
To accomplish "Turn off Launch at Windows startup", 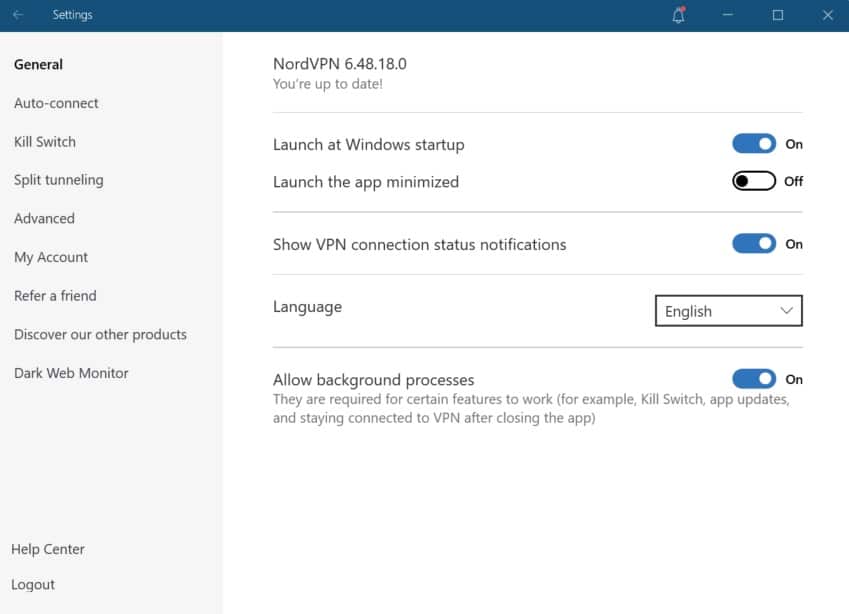I will point(754,144).
